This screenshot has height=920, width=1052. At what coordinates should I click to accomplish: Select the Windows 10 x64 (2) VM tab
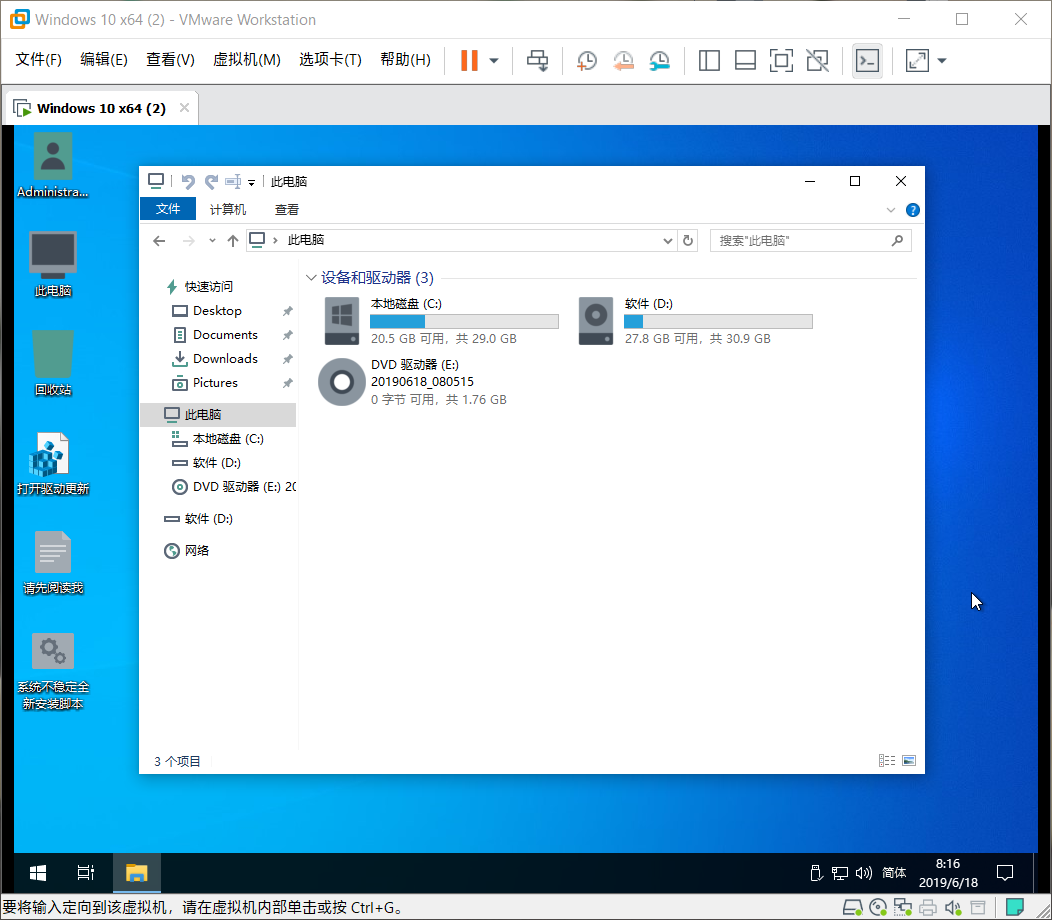point(101,108)
